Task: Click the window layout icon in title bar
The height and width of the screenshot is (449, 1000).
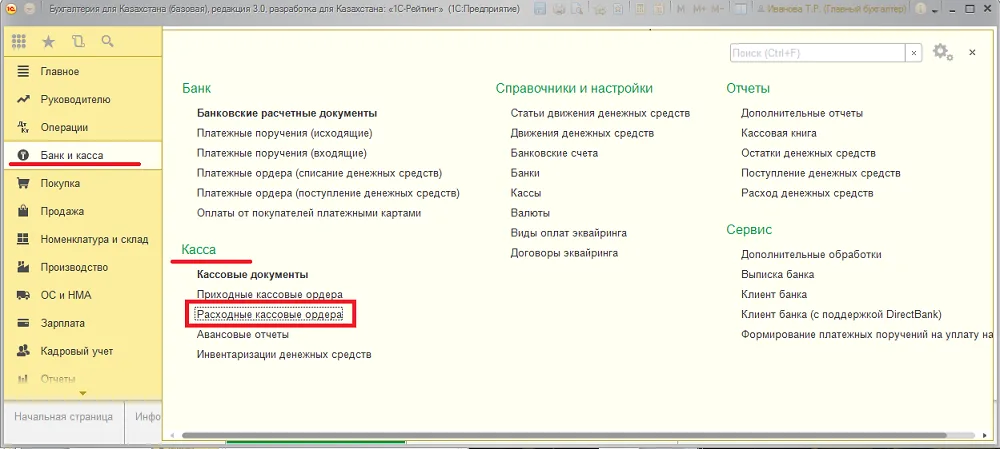Action: (740, 10)
